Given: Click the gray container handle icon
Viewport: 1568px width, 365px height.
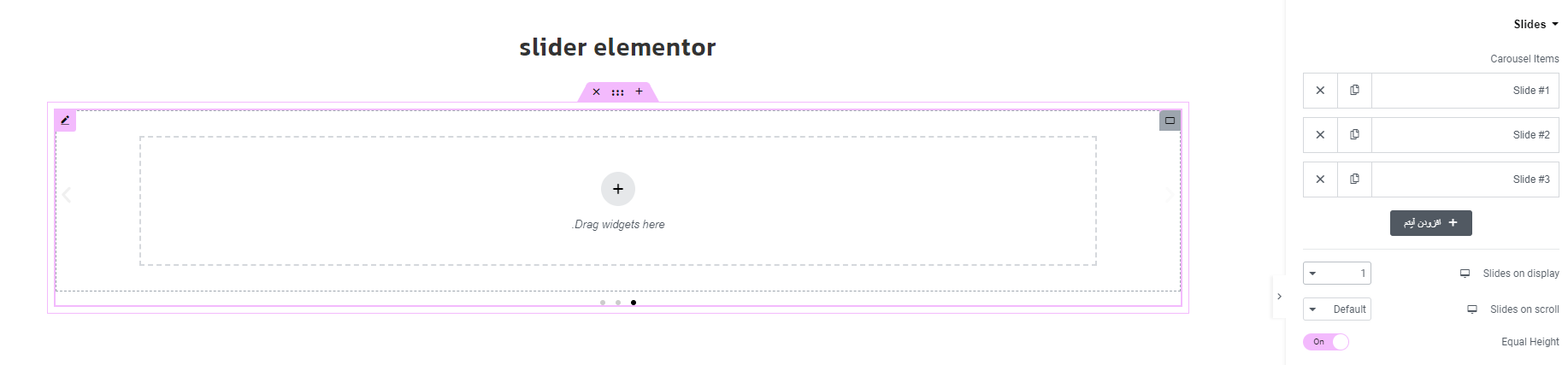Looking at the screenshot, I should click(1170, 121).
